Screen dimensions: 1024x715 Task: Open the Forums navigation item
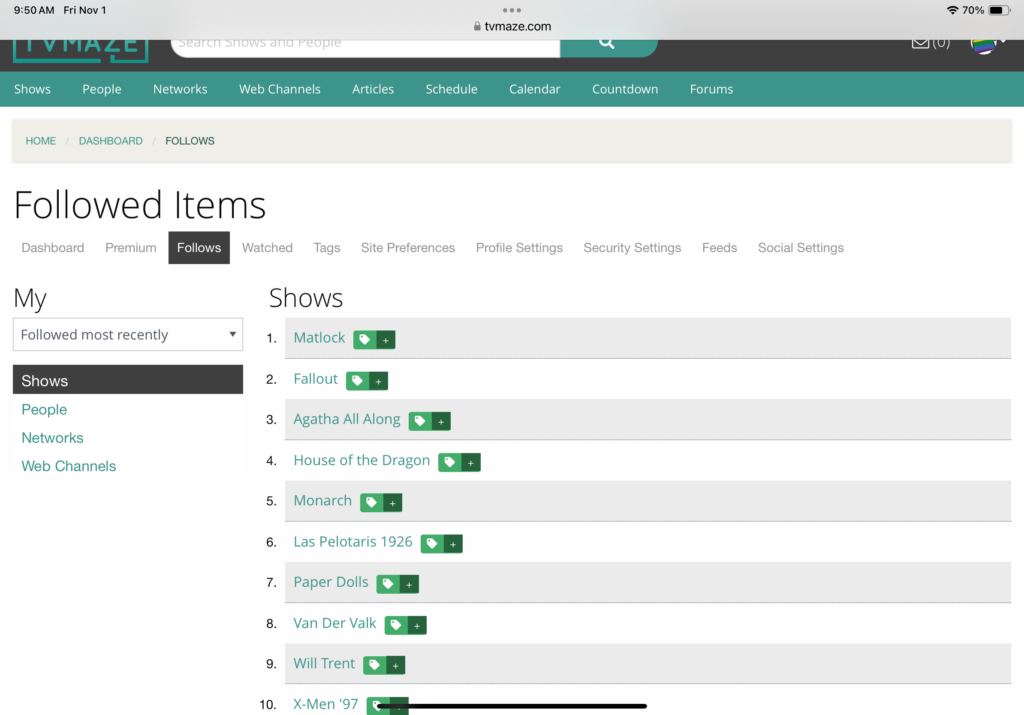[x=711, y=89]
